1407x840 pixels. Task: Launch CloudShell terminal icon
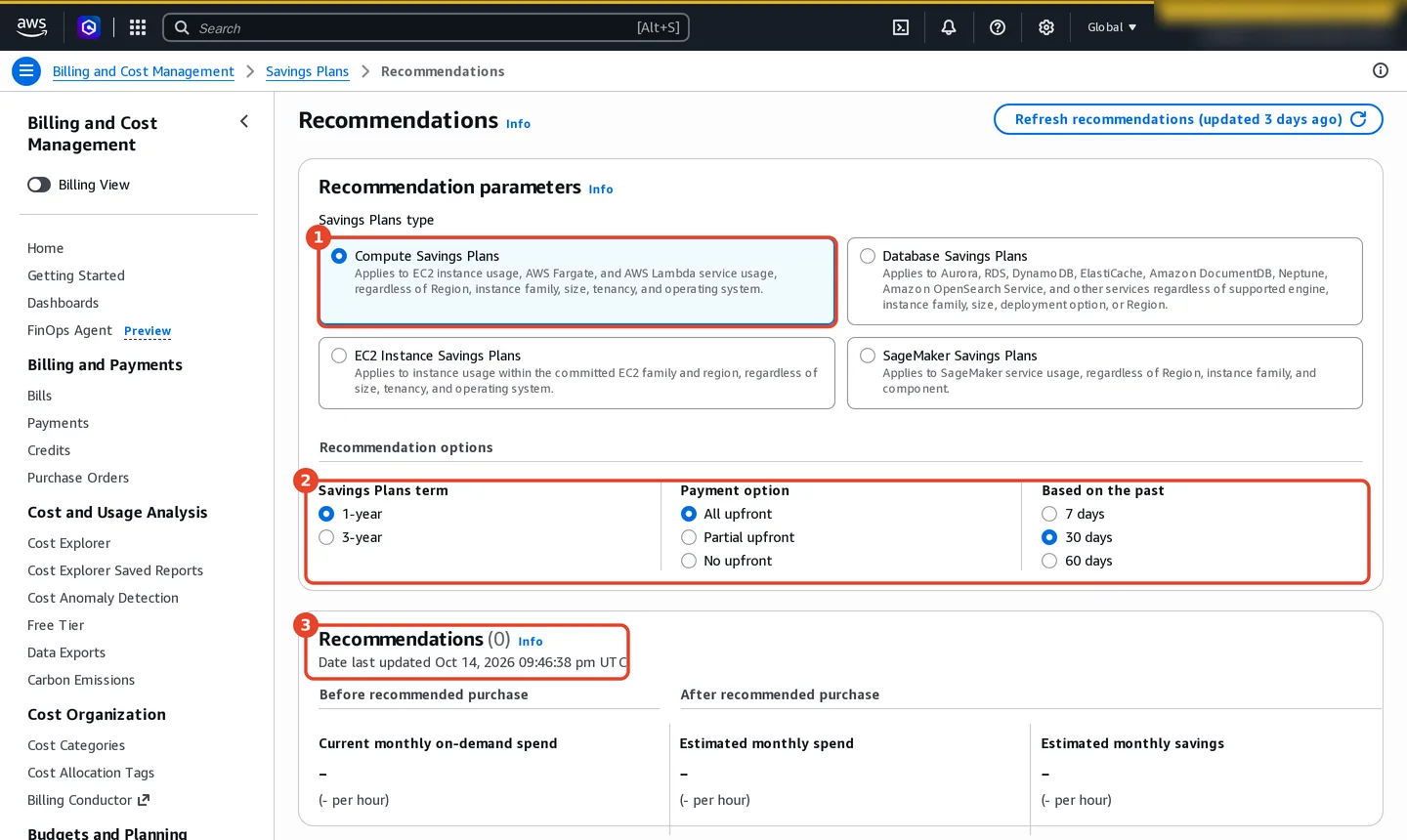[x=901, y=27]
